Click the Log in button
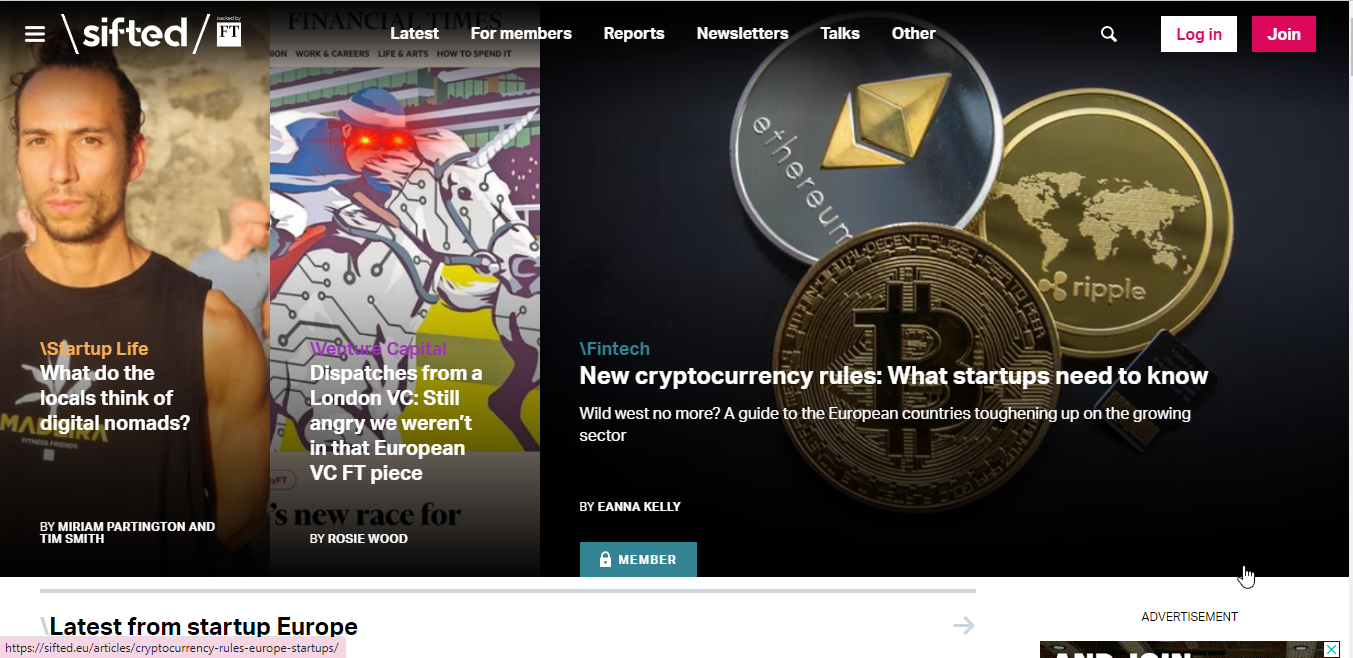1353x658 pixels. pyautogui.click(x=1199, y=34)
